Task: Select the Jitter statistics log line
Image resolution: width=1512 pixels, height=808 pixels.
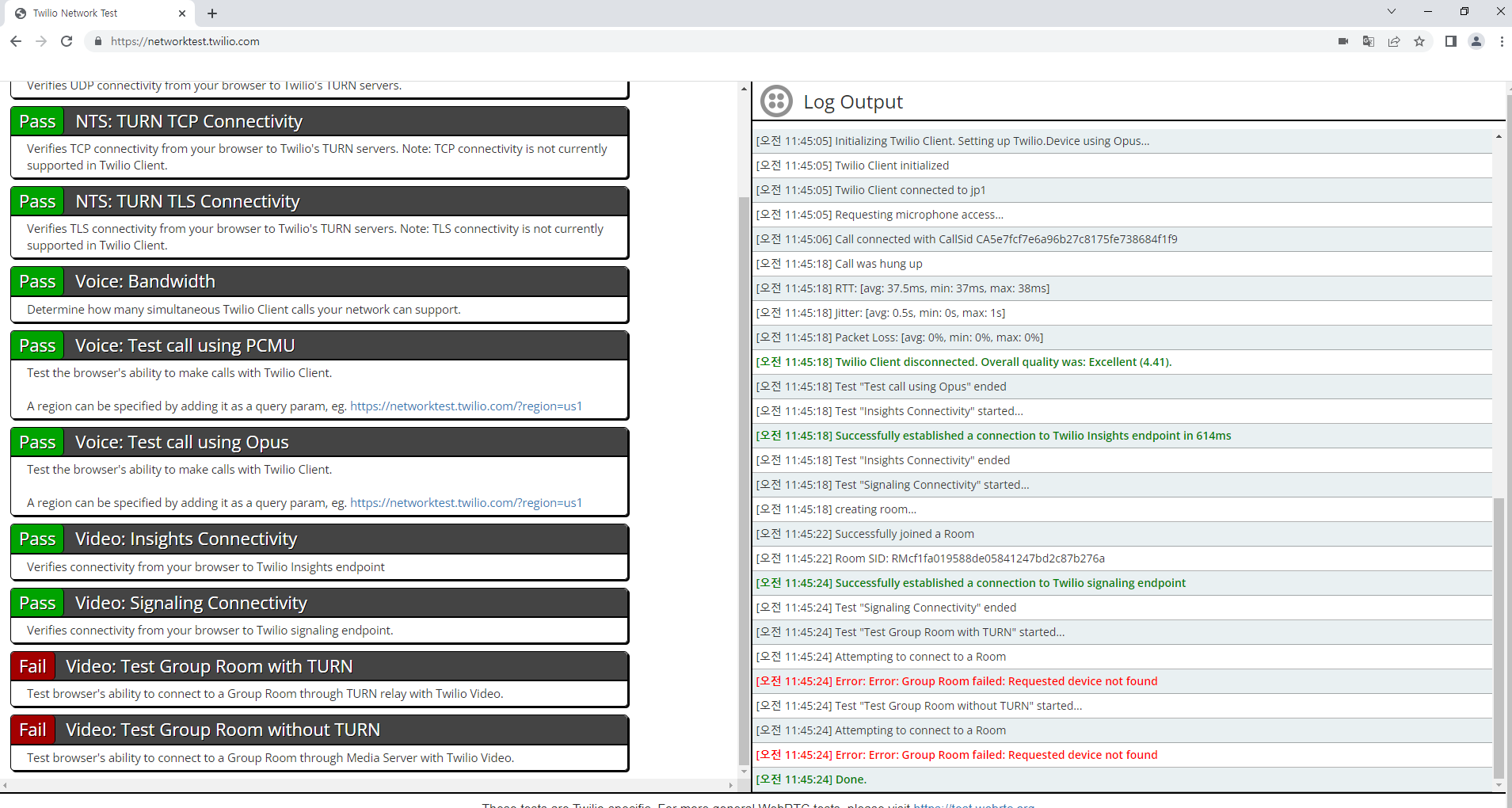Action: pyautogui.click(x=1123, y=313)
